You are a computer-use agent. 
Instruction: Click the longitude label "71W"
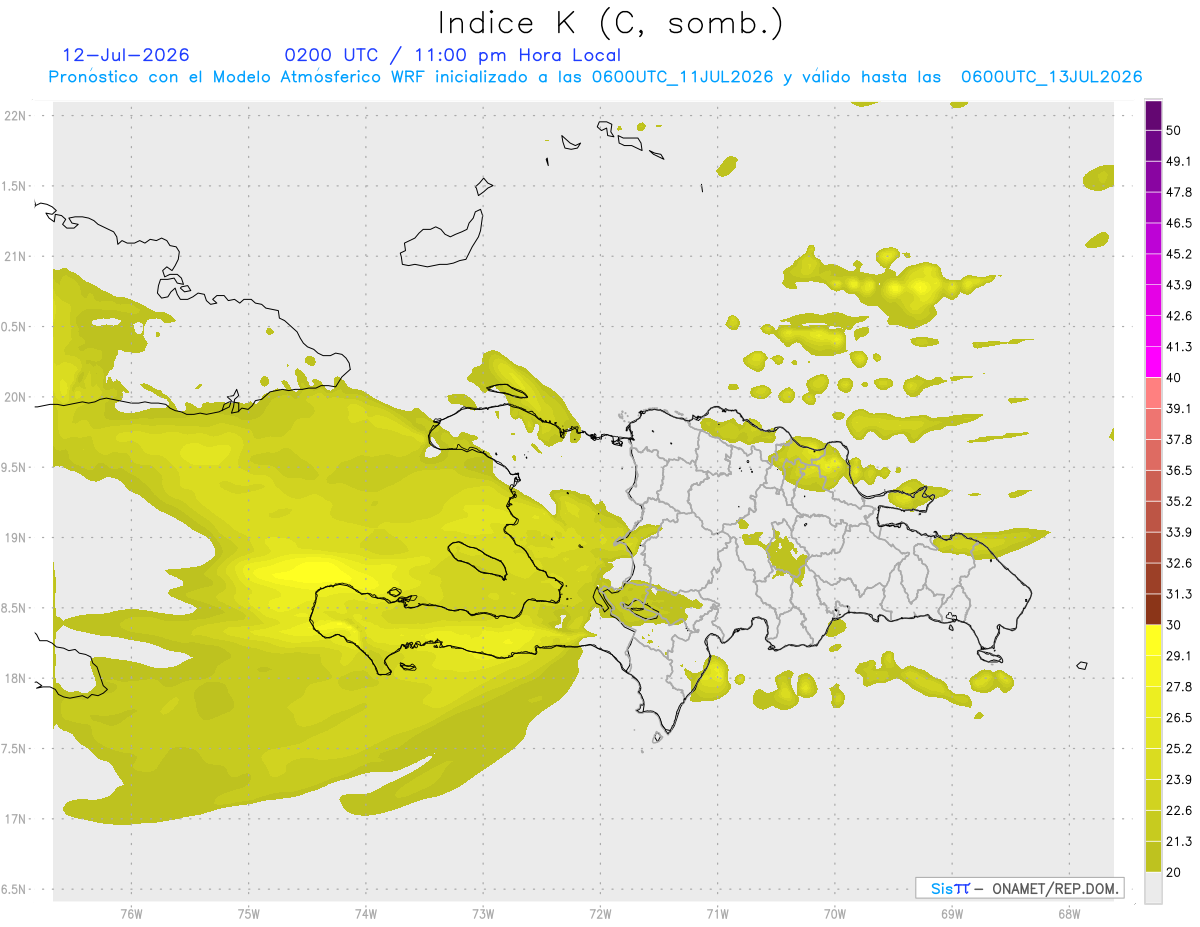[x=717, y=914]
